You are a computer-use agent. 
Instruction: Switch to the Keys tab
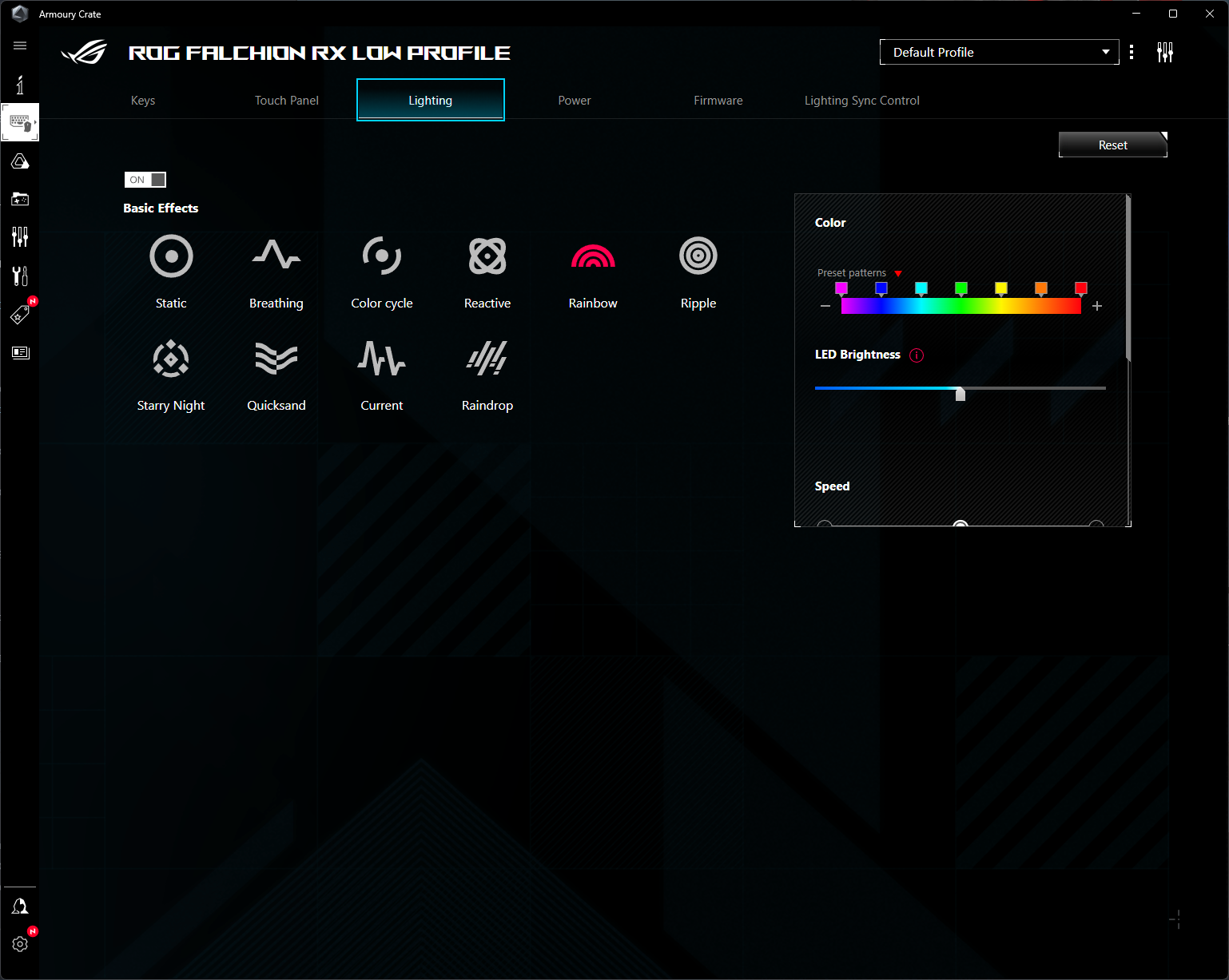tap(143, 101)
